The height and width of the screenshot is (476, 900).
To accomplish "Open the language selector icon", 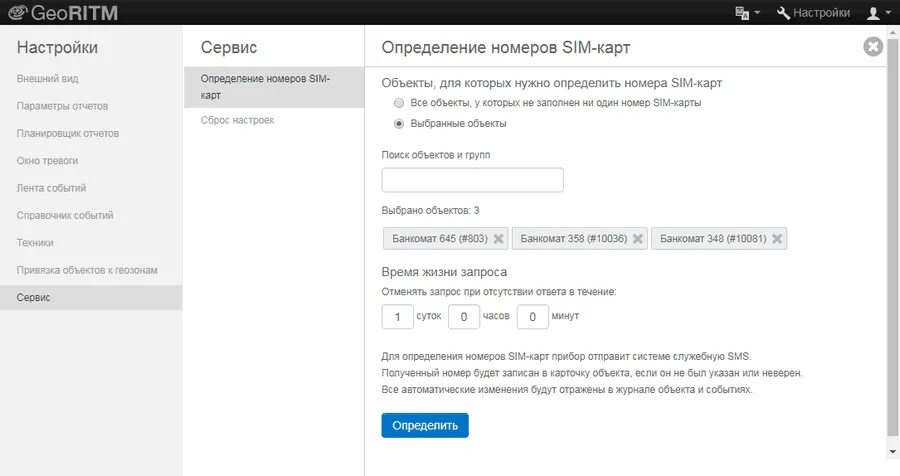I will (x=742, y=13).
